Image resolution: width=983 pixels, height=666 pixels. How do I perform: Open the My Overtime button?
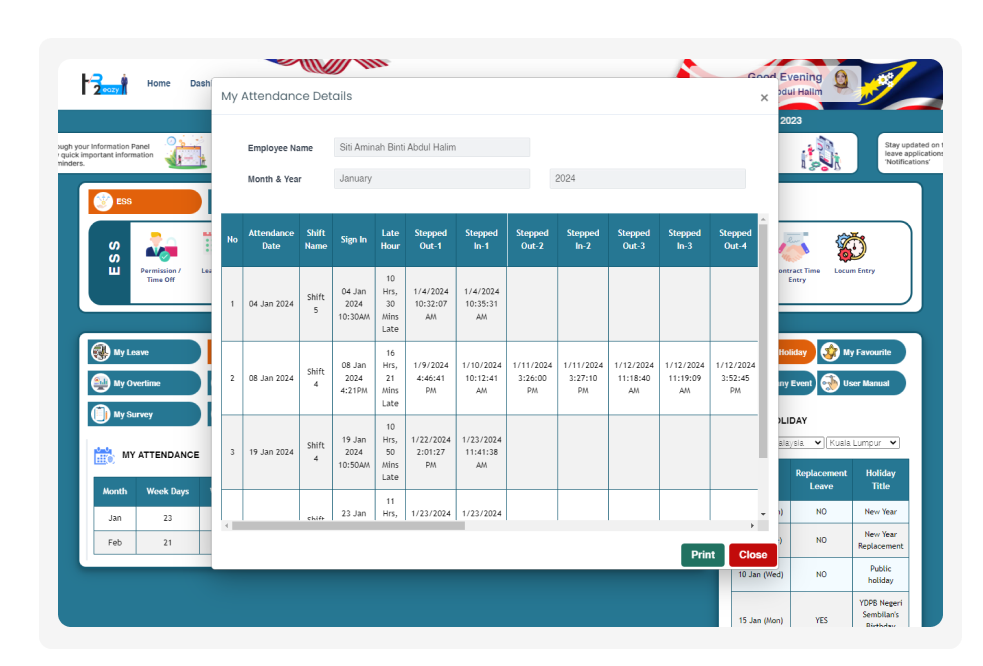pyautogui.click(x=145, y=383)
